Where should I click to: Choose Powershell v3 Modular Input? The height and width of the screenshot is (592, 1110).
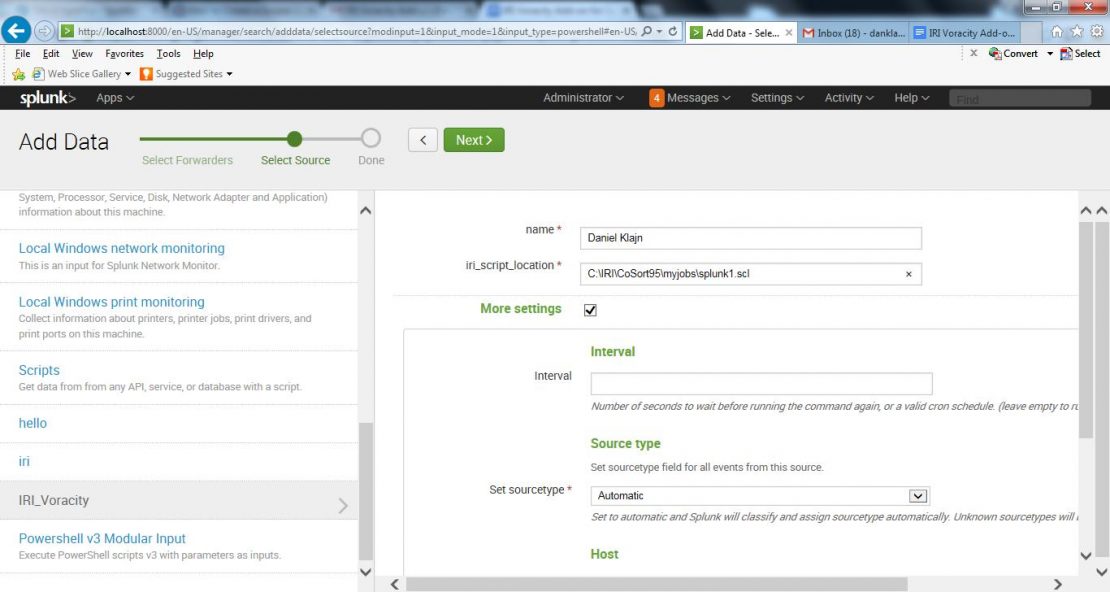coord(102,539)
